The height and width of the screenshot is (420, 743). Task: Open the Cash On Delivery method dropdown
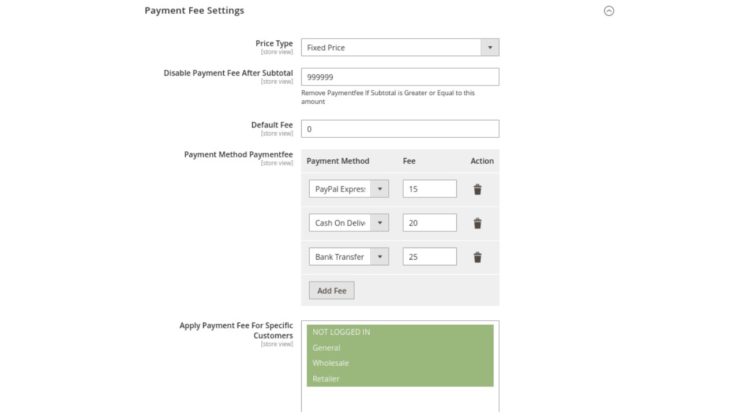[x=349, y=223]
